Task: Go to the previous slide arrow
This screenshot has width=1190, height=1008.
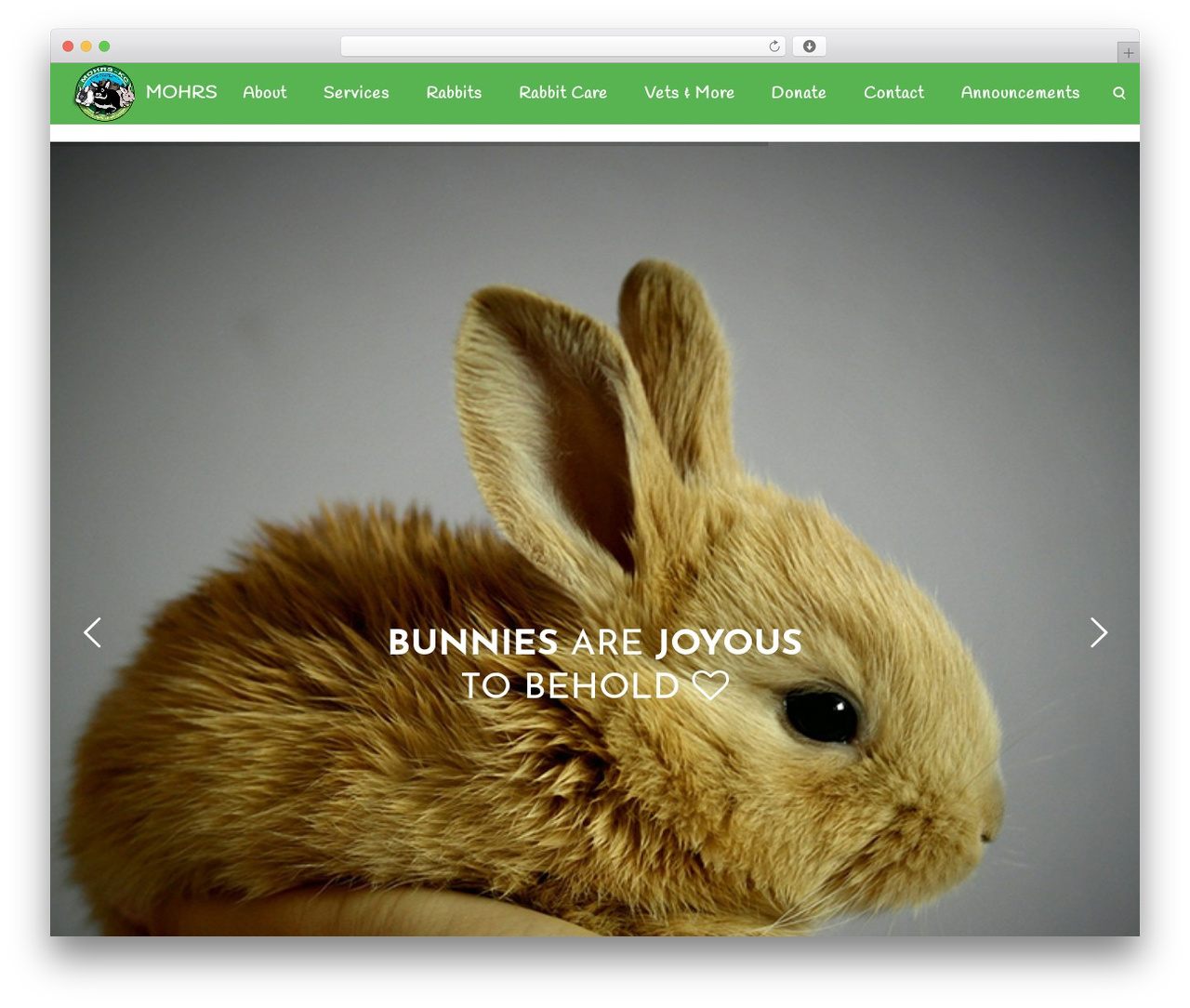Action: tap(92, 632)
